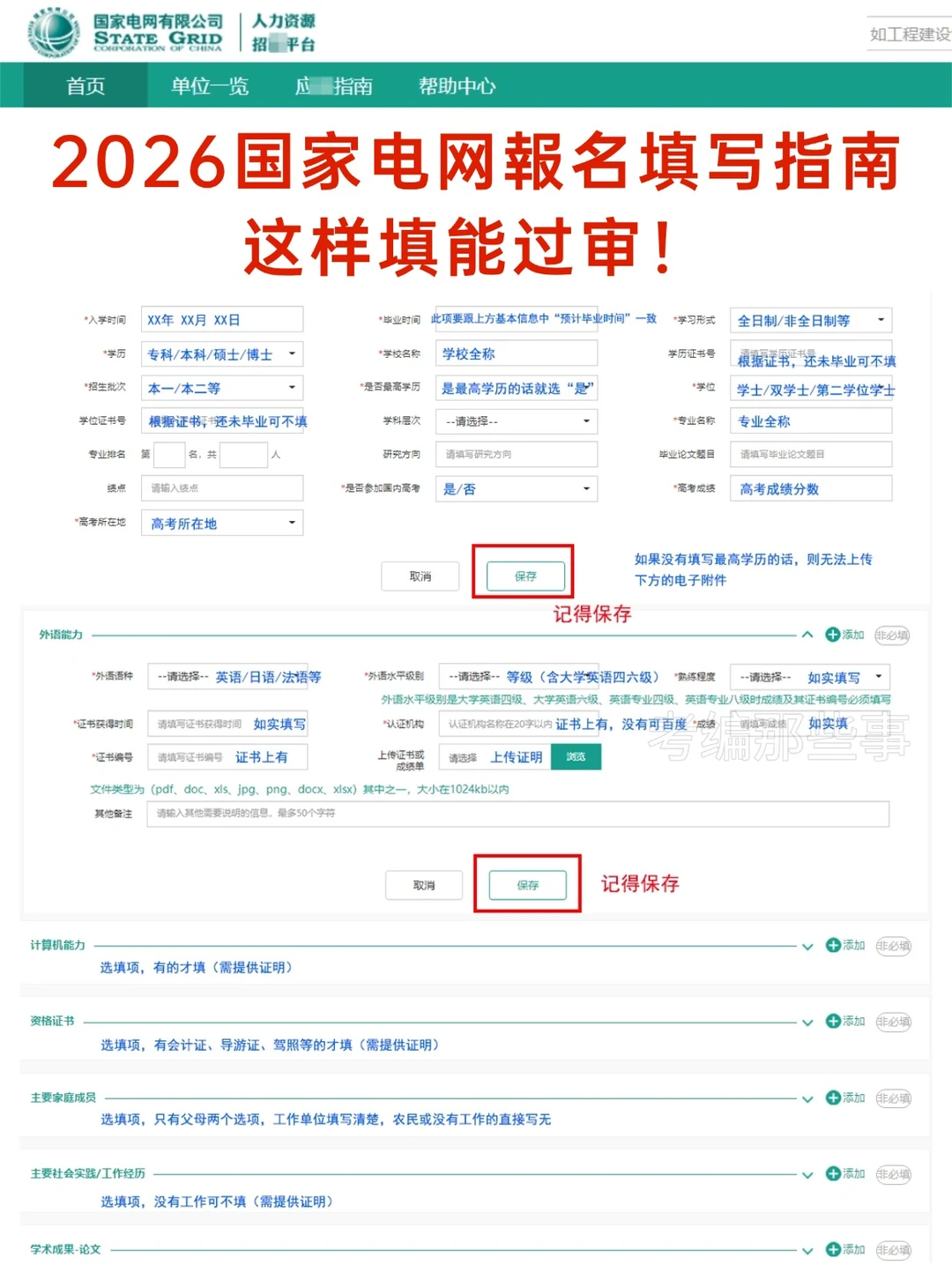Open the 是否最高学历 dropdown

click(x=517, y=388)
